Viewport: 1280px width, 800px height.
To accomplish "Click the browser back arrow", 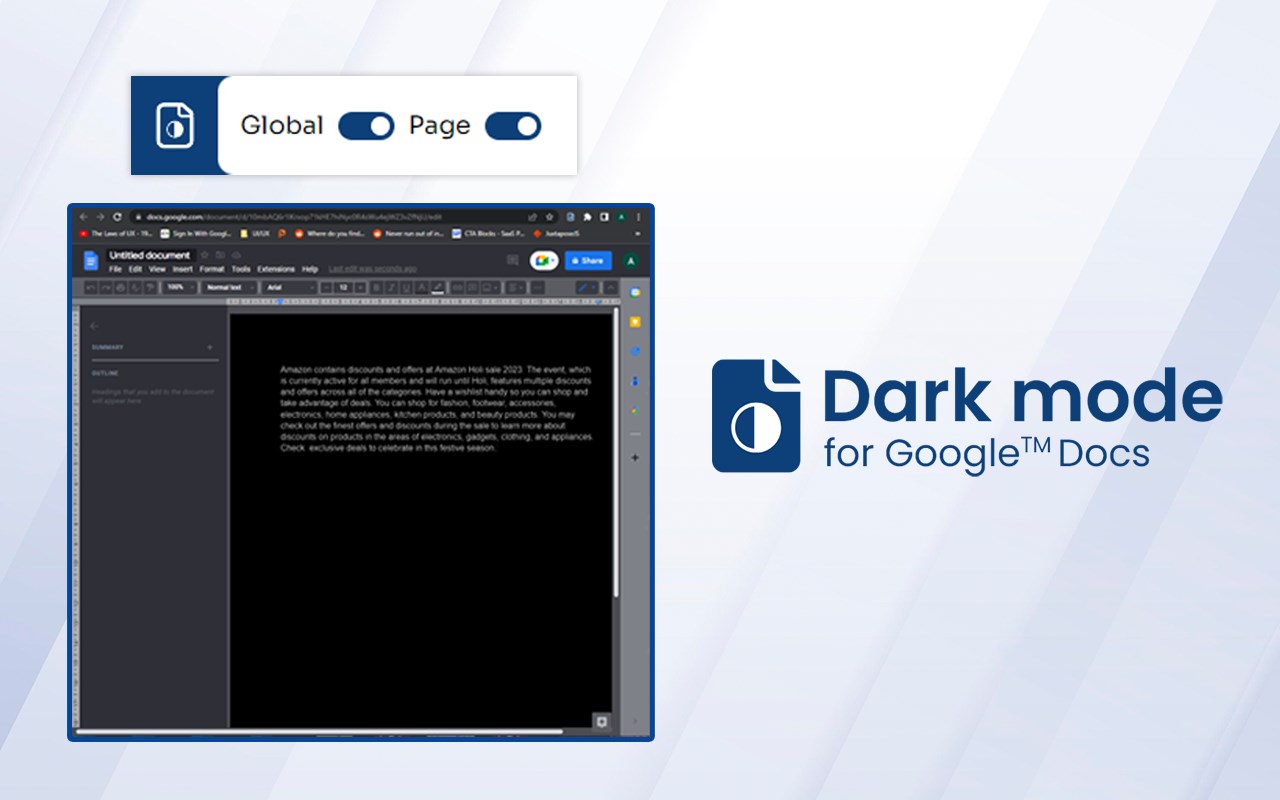I will pos(84,217).
